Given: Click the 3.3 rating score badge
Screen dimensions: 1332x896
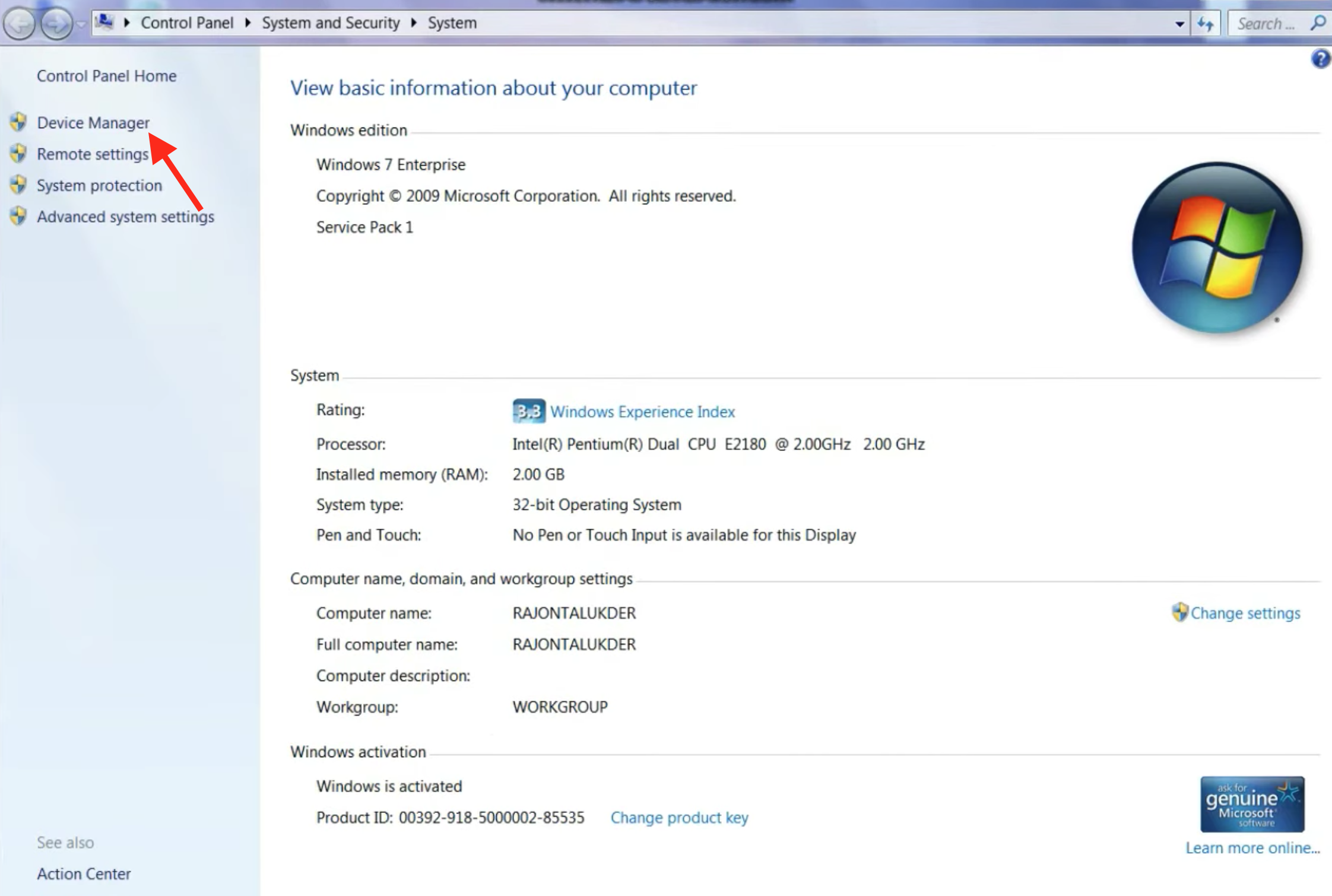Looking at the screenshot, I should [x=528, y=411].
